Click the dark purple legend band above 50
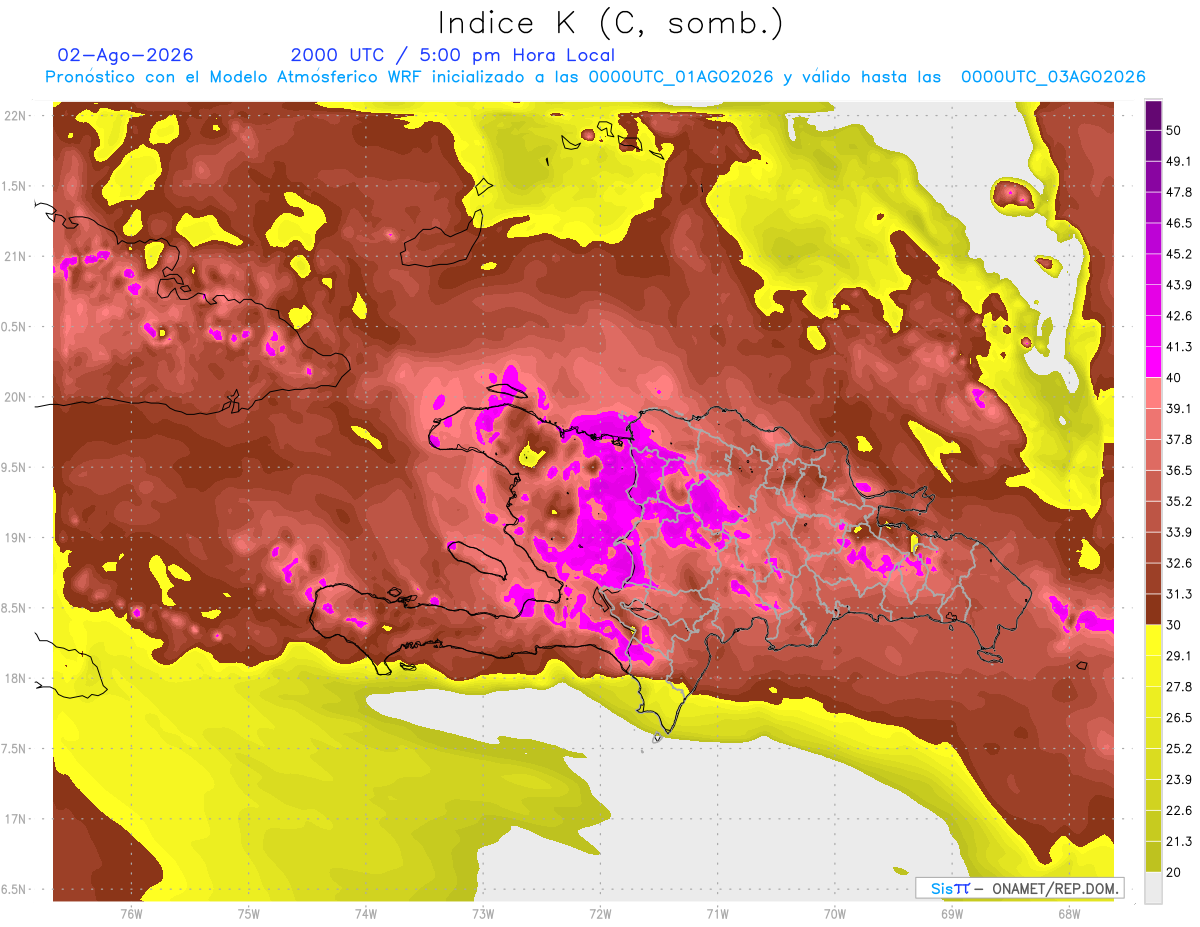 (1154, 115)
